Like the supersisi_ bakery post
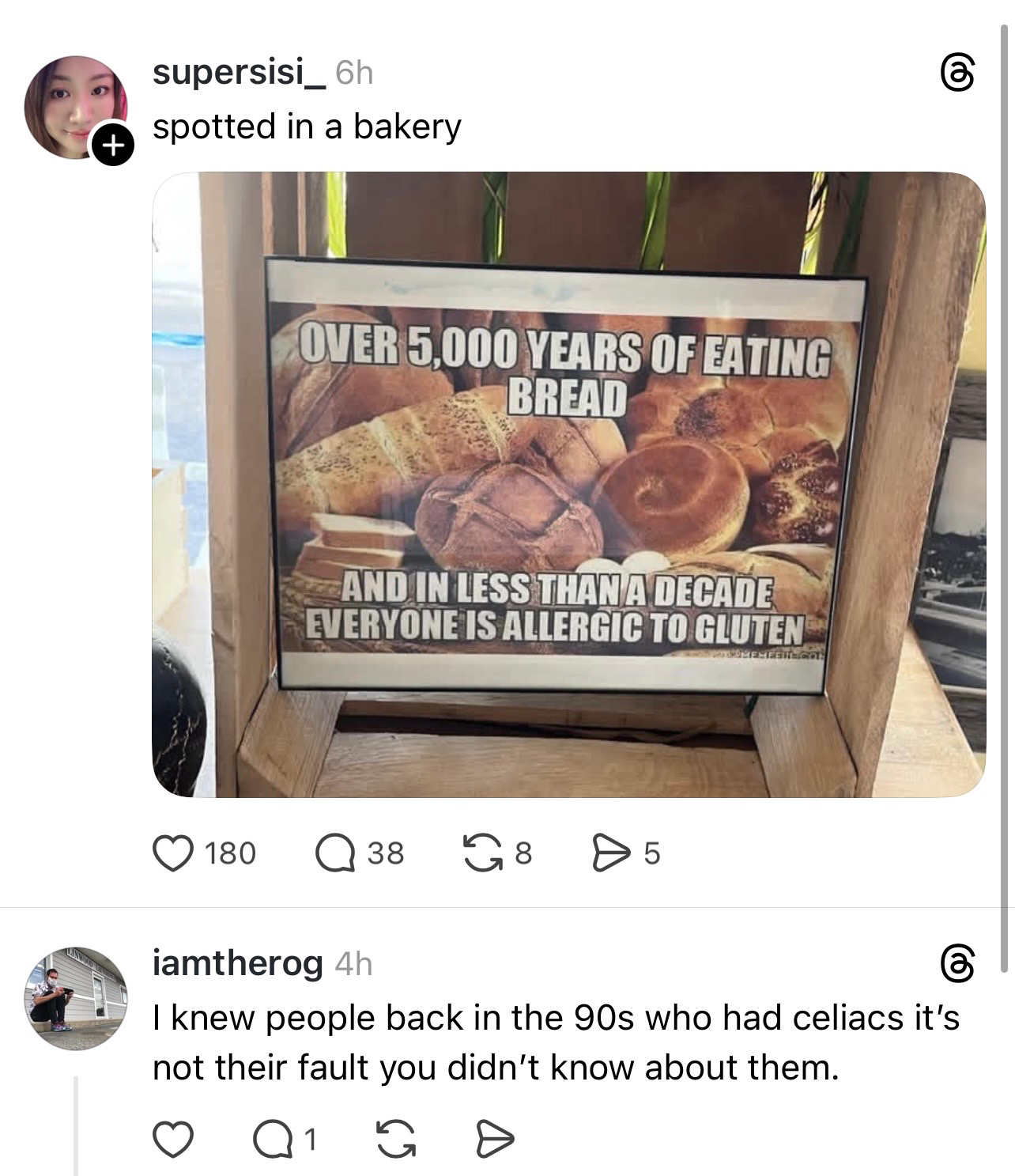 click(x=174, y=853)
